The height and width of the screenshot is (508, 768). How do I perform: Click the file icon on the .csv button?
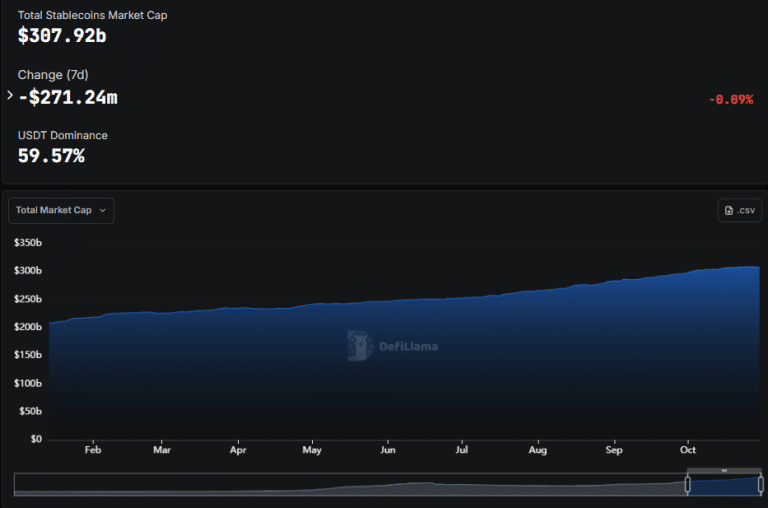pos(729,210)
